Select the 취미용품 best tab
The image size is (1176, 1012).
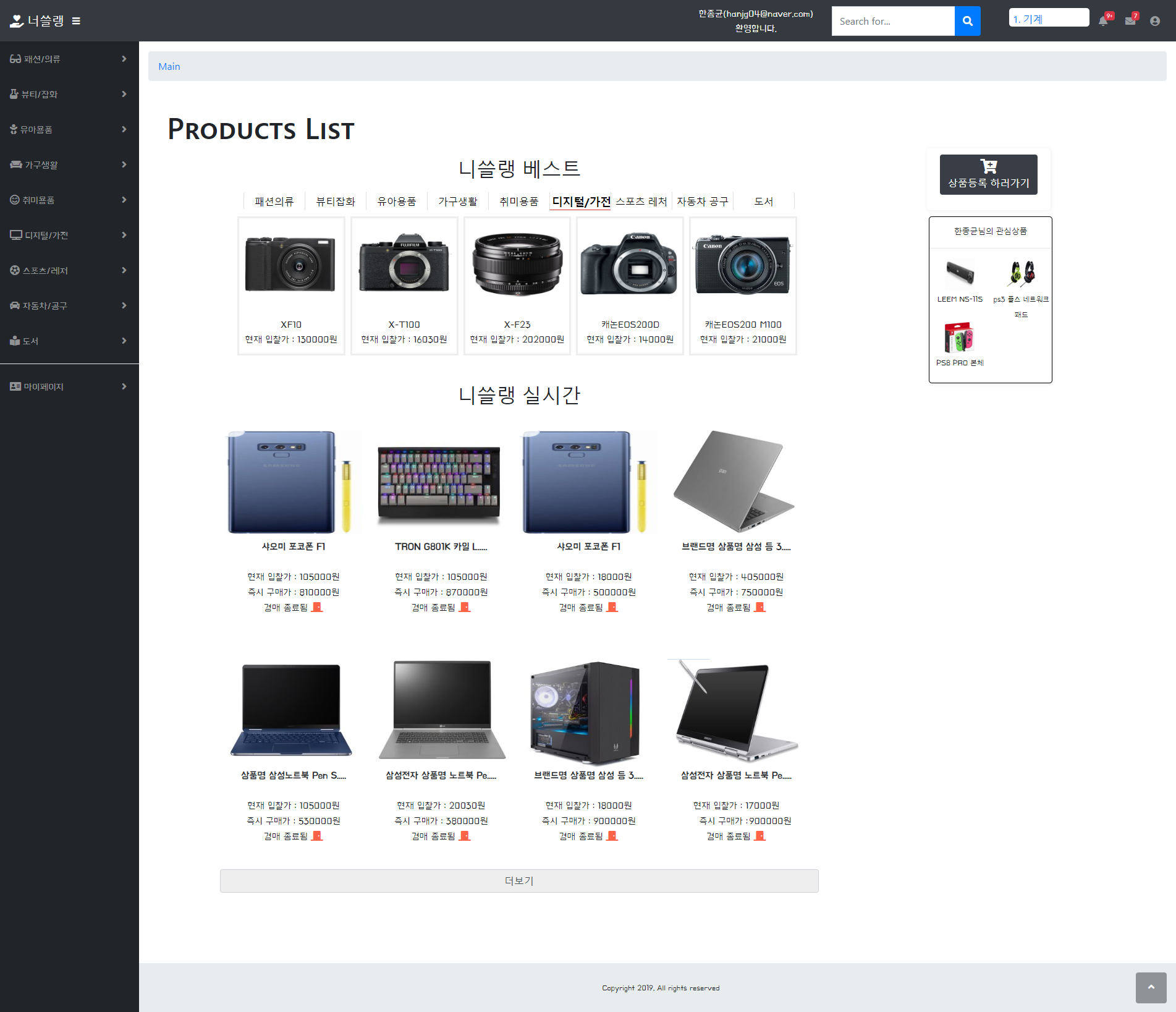519,202
